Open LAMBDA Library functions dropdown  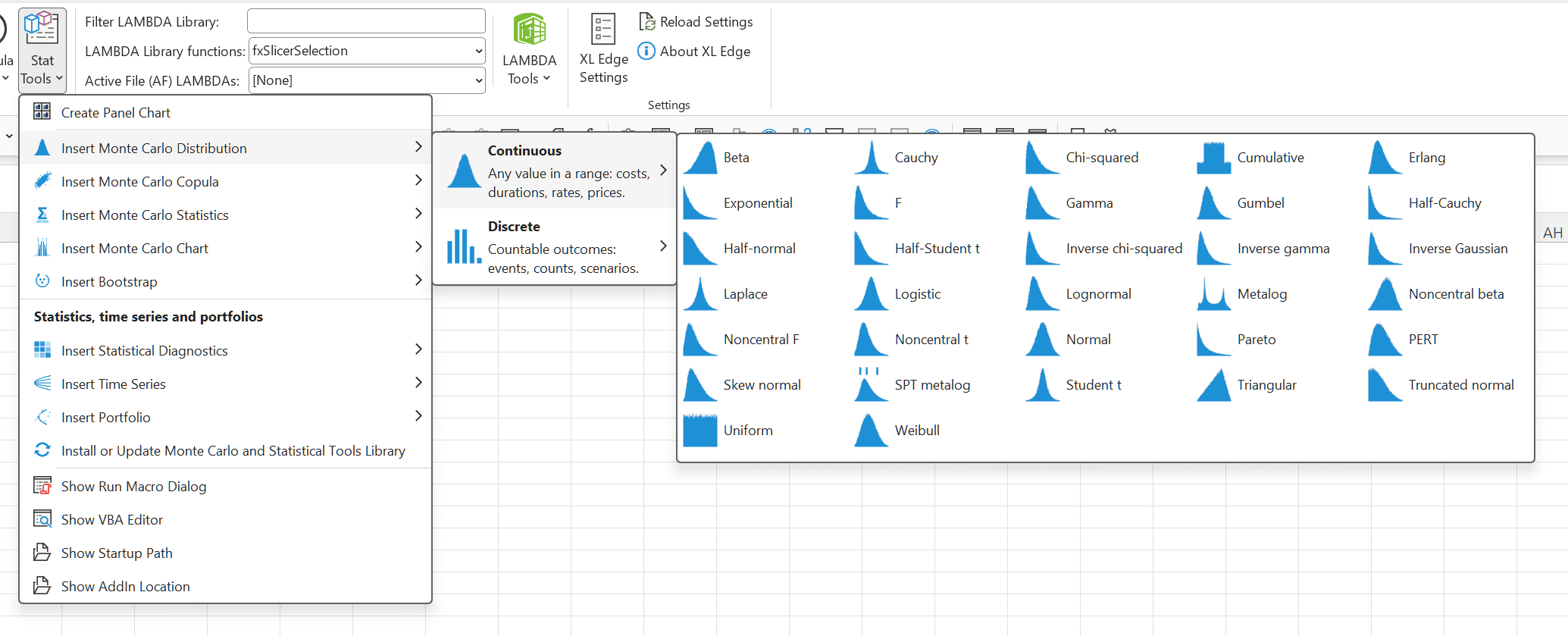tap(479, 51)
